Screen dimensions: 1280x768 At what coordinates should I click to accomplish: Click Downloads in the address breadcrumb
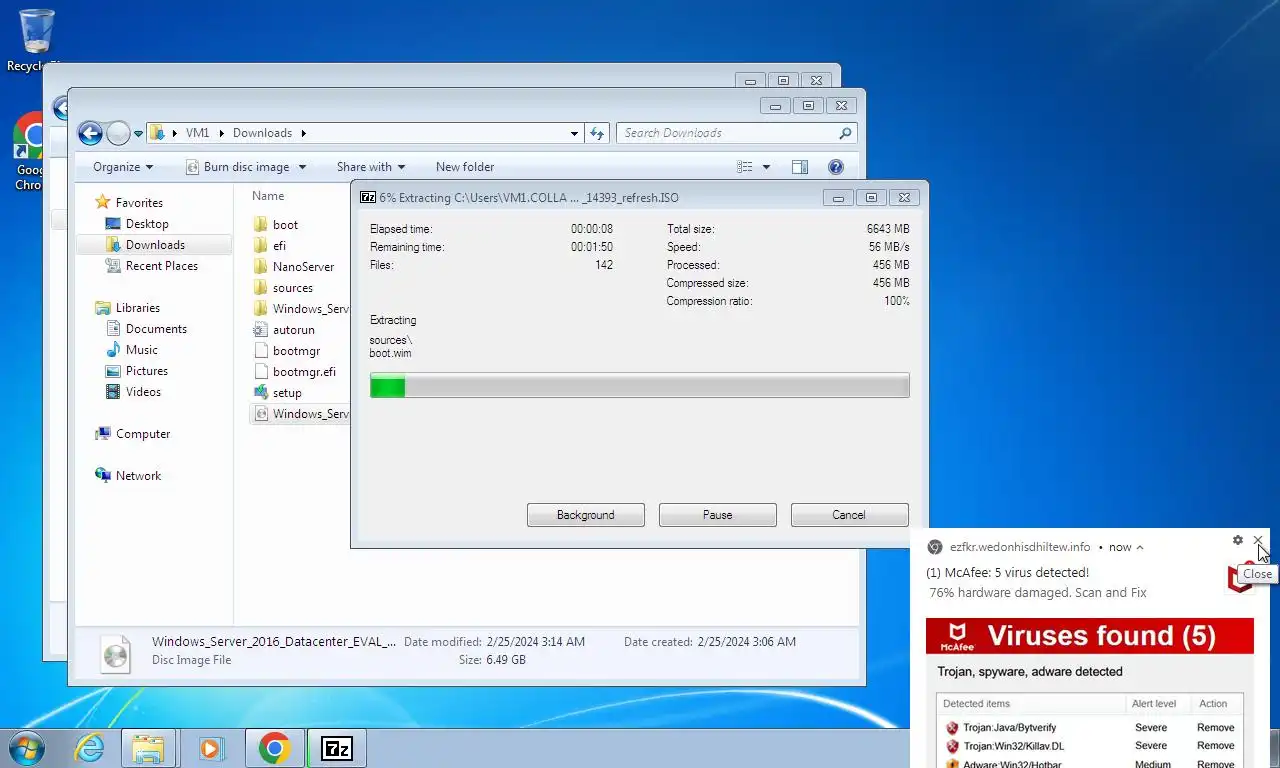click(x=262, y=133)
